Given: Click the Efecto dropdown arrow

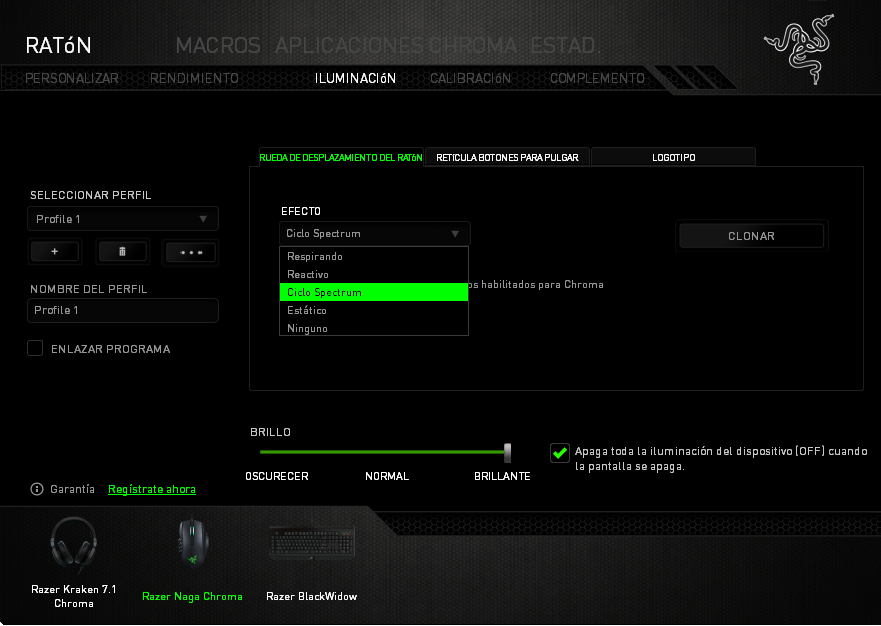Looking at the screenshot, I should (x=455, y=234).
